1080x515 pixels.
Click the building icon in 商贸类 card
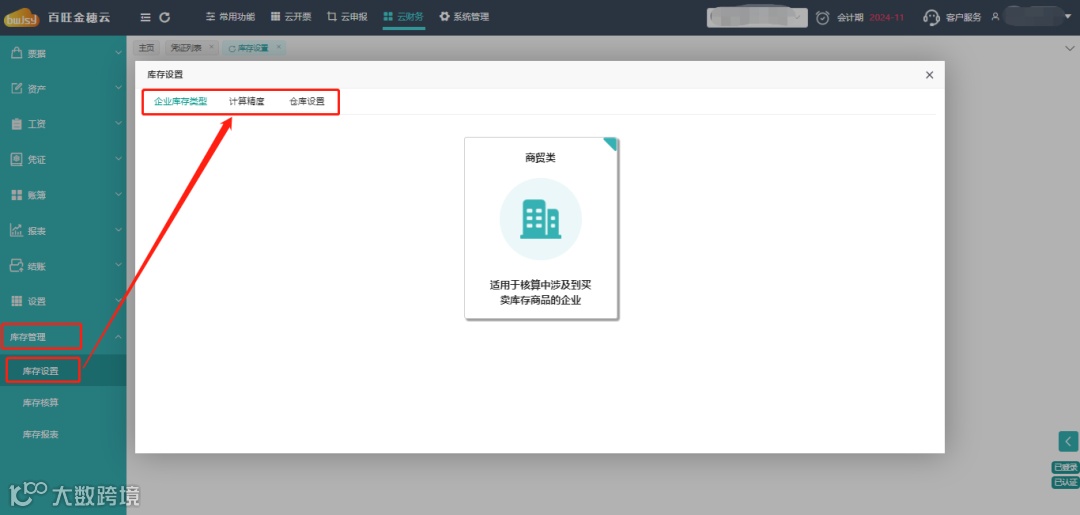coord(541,220)
